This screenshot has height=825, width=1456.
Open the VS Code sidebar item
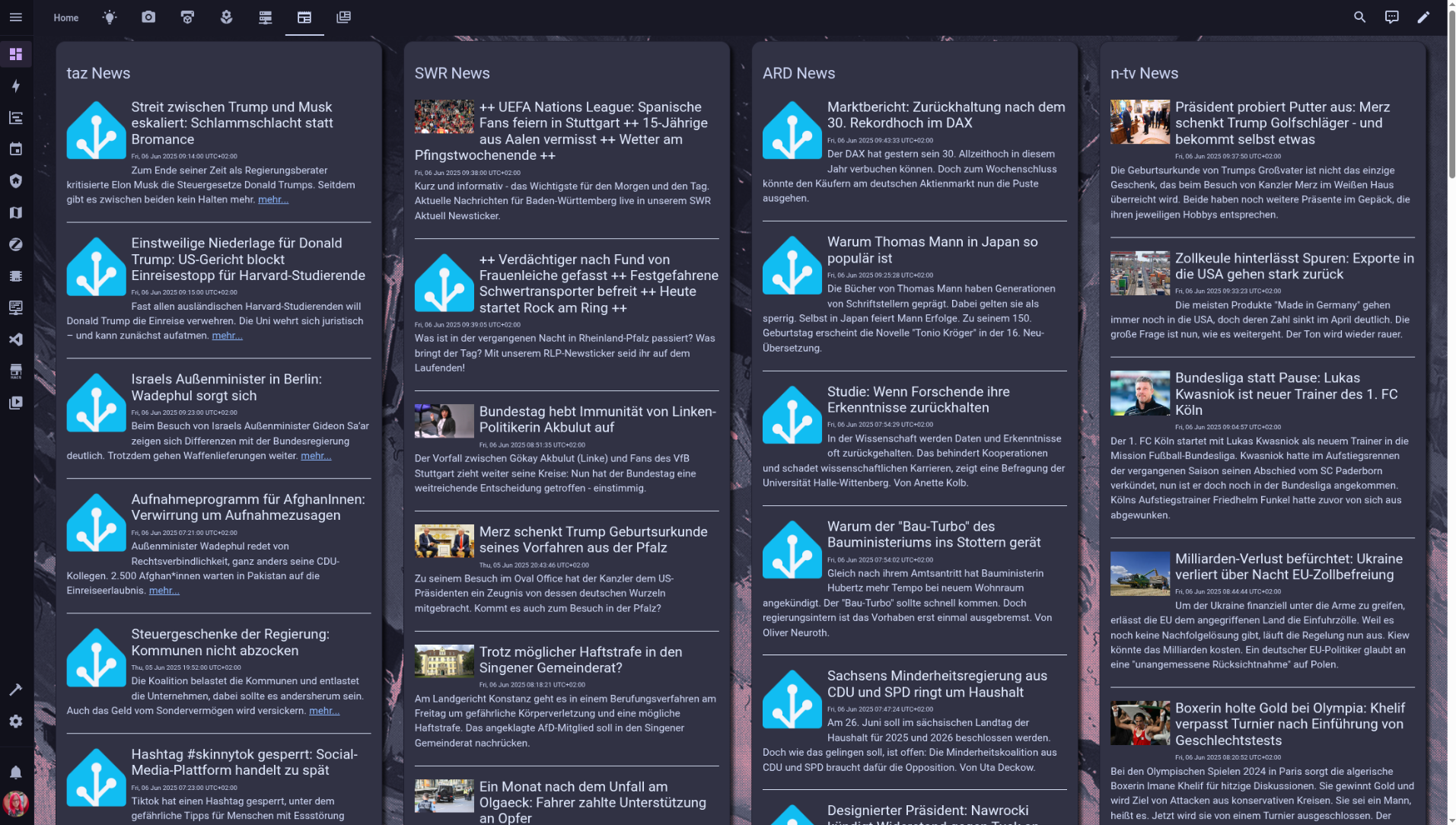click(x=16, y=339)
